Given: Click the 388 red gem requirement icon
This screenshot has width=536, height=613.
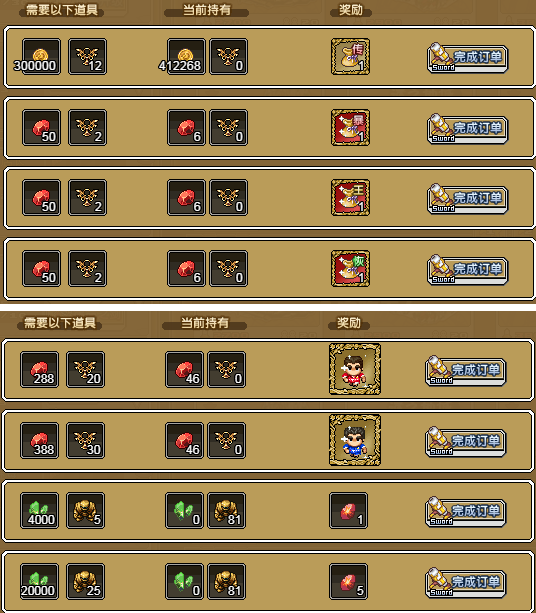Looking at the screenshot, I should (39, 440).
